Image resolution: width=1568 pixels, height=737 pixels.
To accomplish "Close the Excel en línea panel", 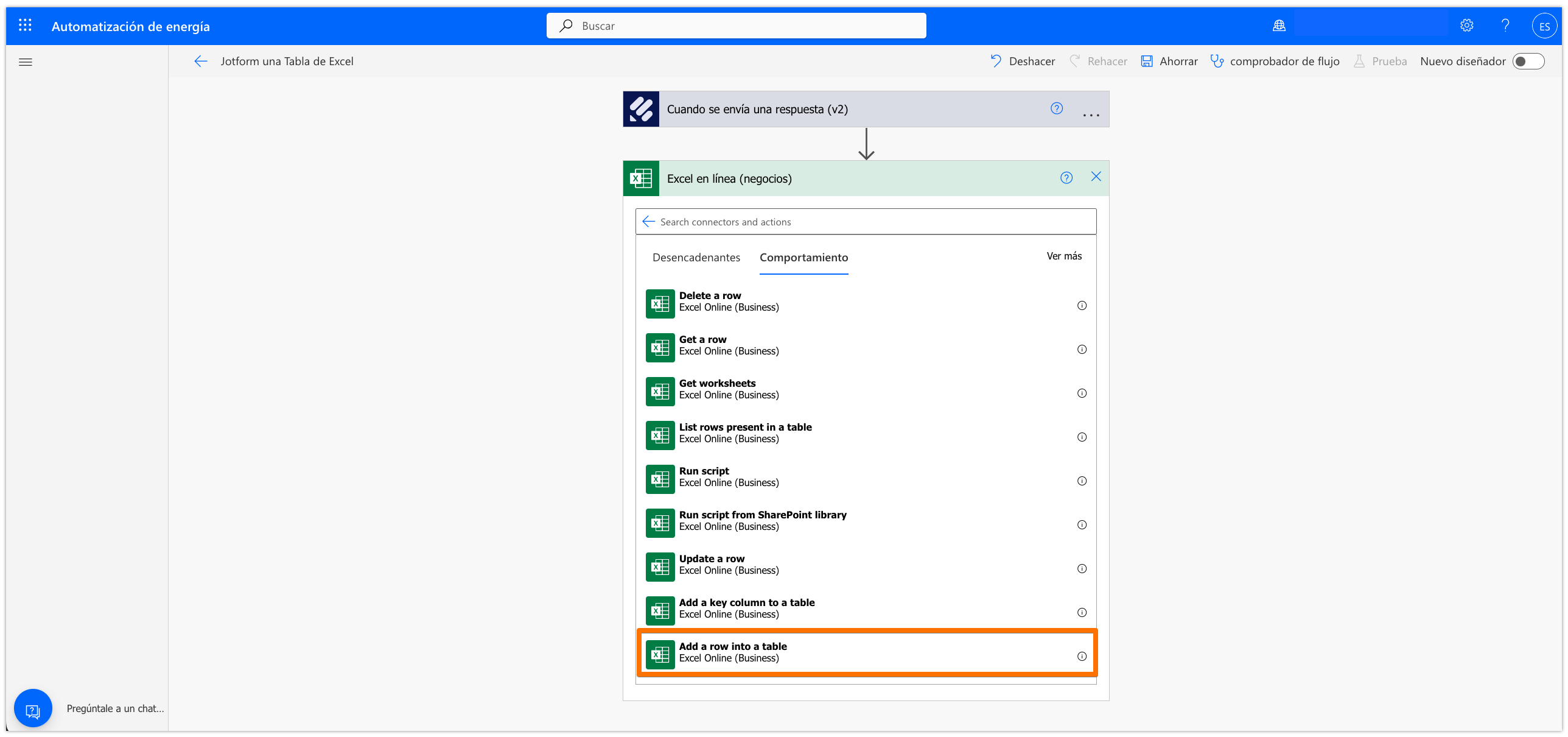I will click(1096, 177).
